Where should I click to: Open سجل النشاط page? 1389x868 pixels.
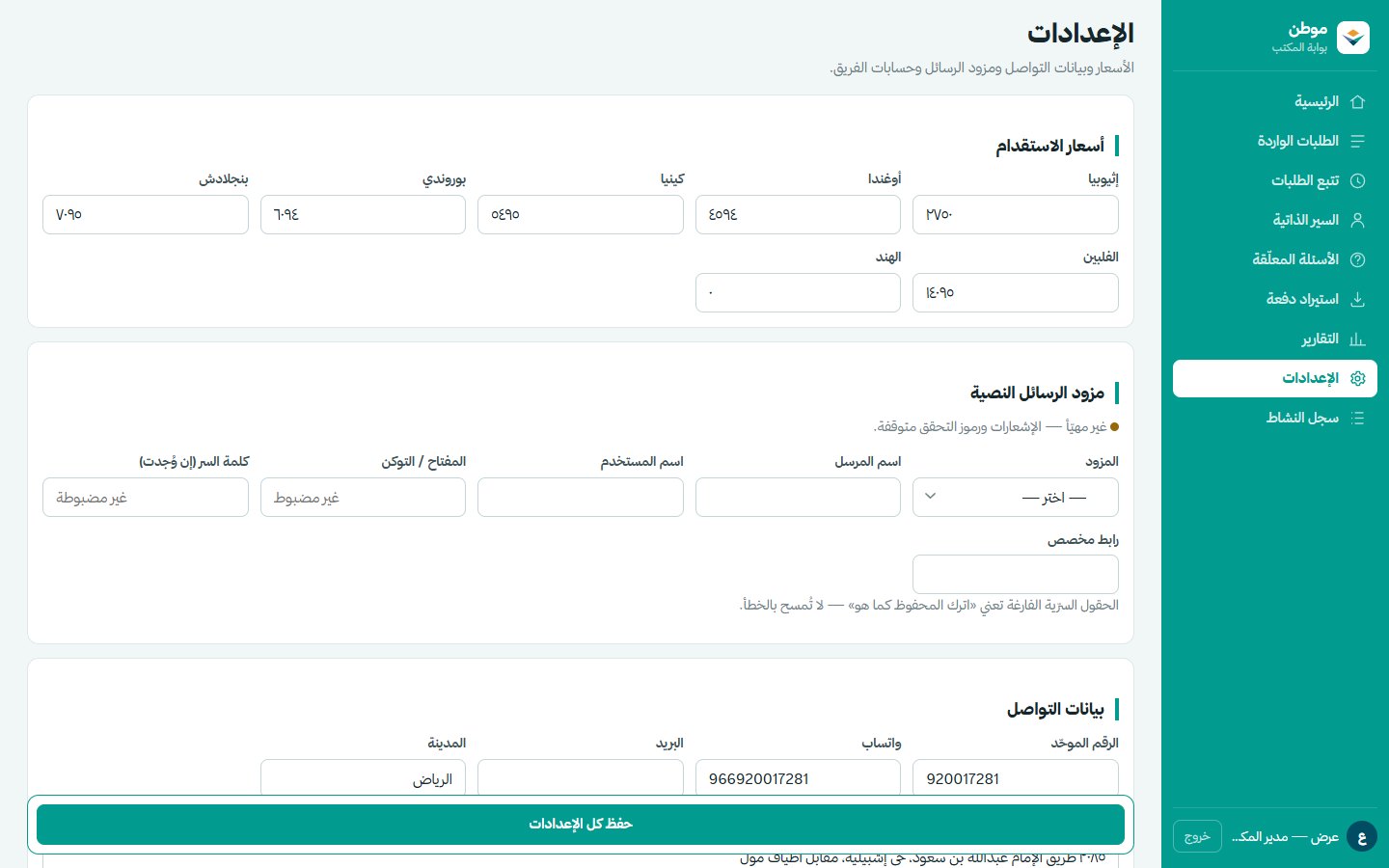click(1275, 418)
